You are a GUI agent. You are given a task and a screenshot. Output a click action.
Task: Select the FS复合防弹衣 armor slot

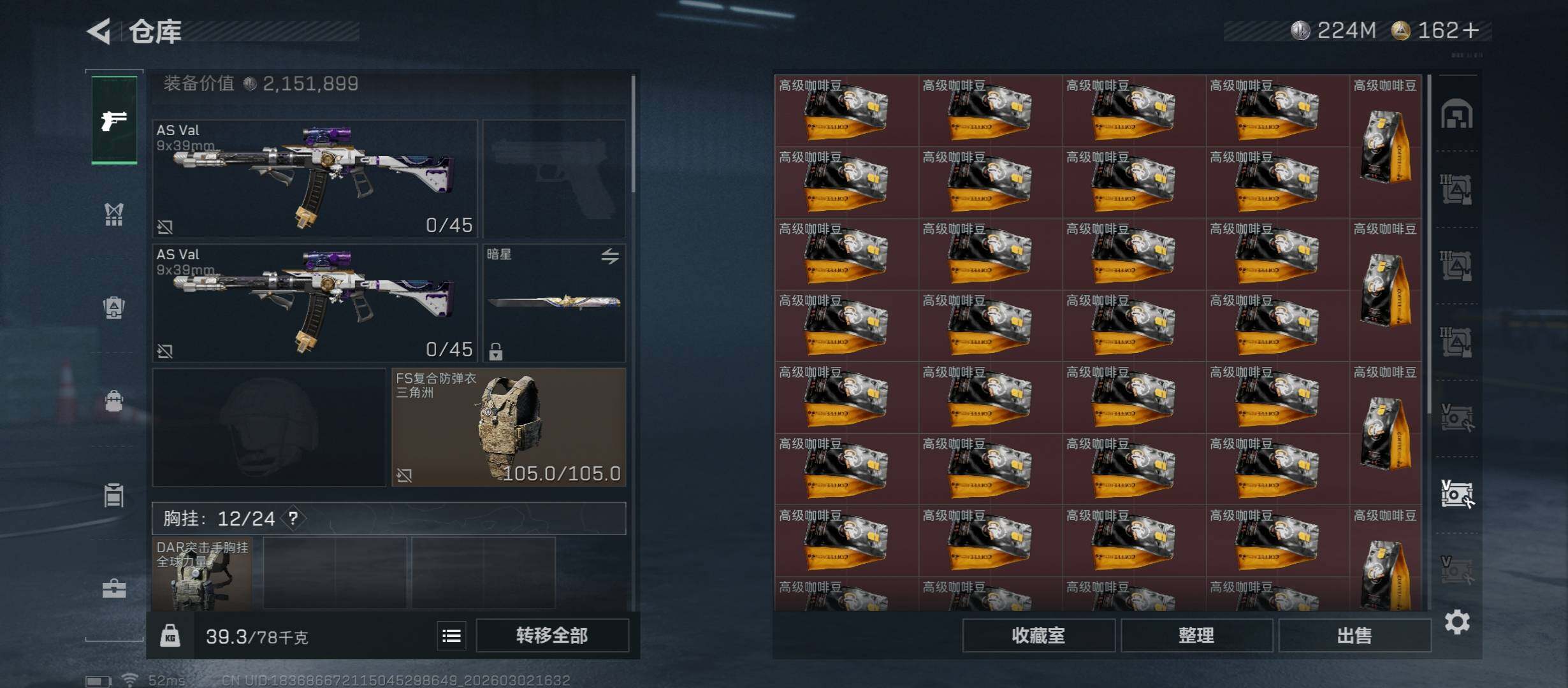click(508, 427)
